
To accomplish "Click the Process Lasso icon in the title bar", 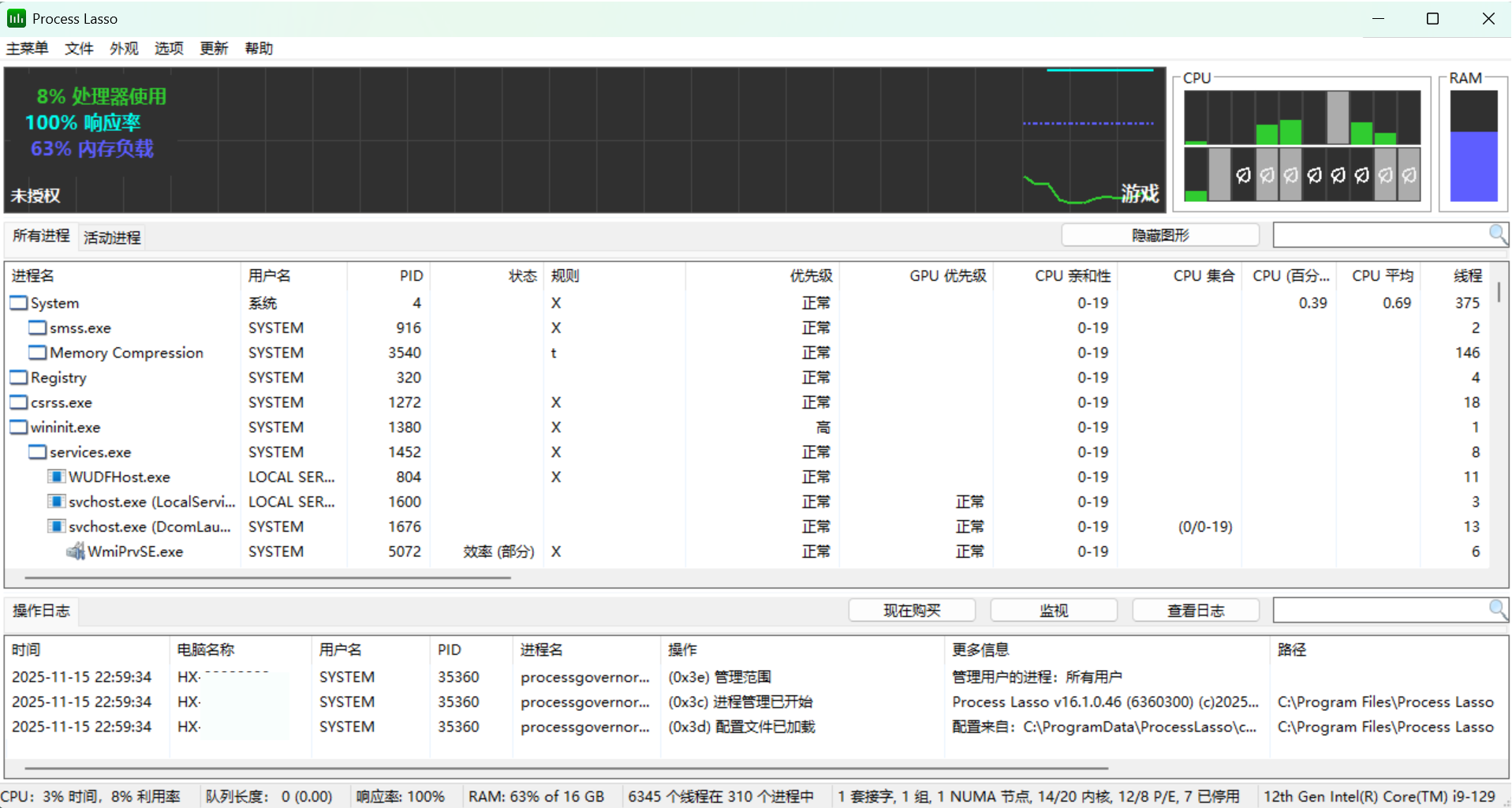I will click(16, 17).
